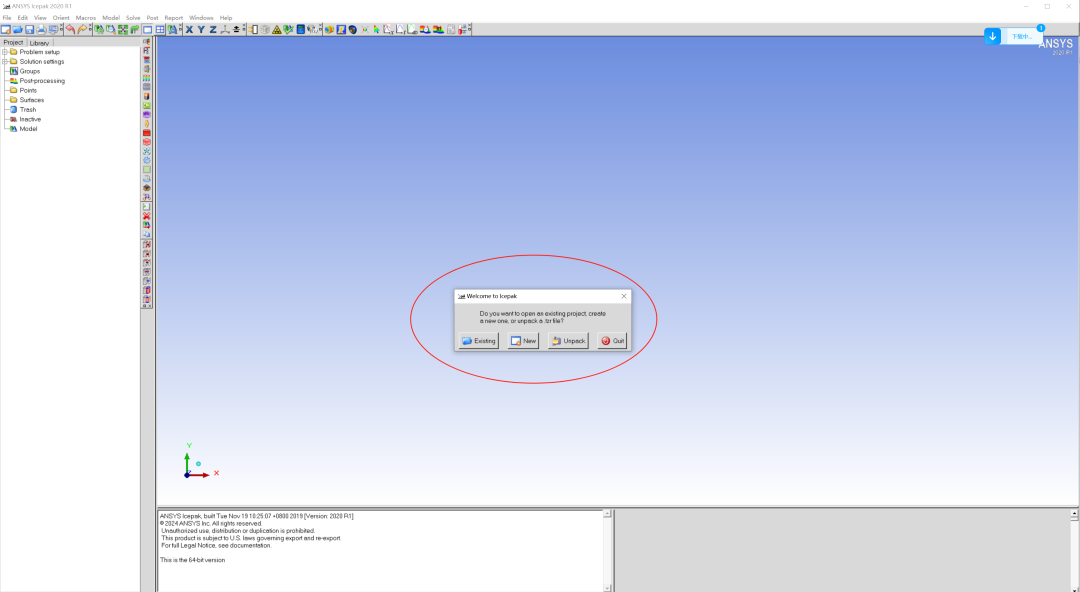1080x592 pixels.
Task: Click the Quit button in Welcome dialog
Action: coord(612,341)
